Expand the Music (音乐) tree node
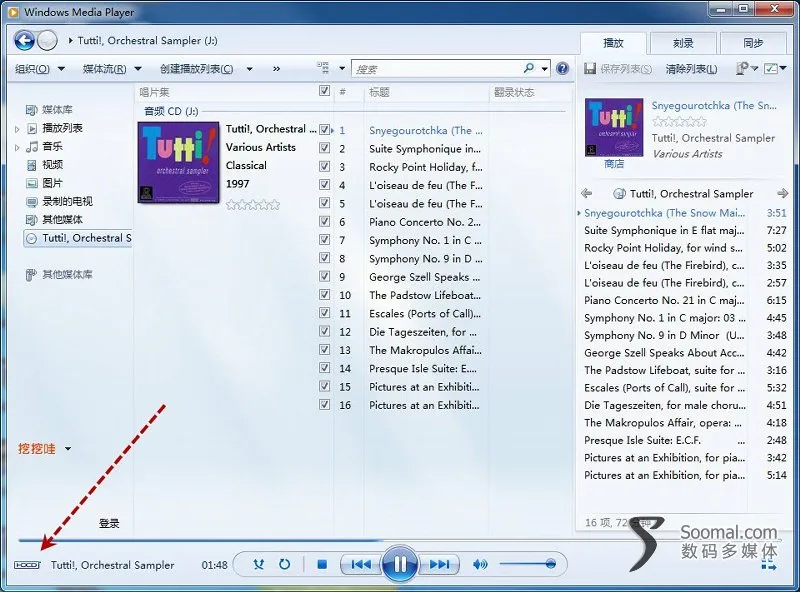Viewport: 800px width, 592px height. pyautogui.click(x=17, y=147)
